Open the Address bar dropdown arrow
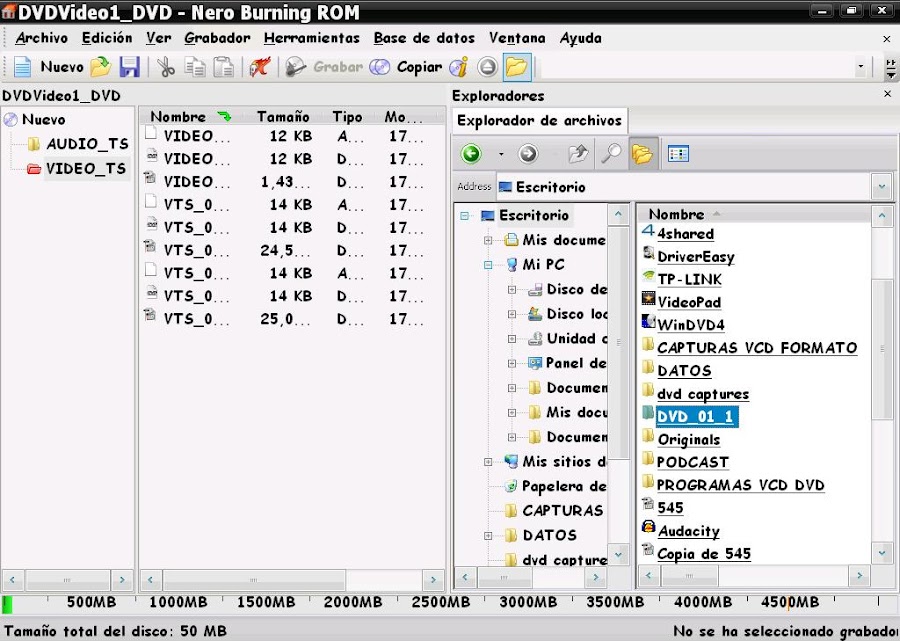 tap(882, 187)
